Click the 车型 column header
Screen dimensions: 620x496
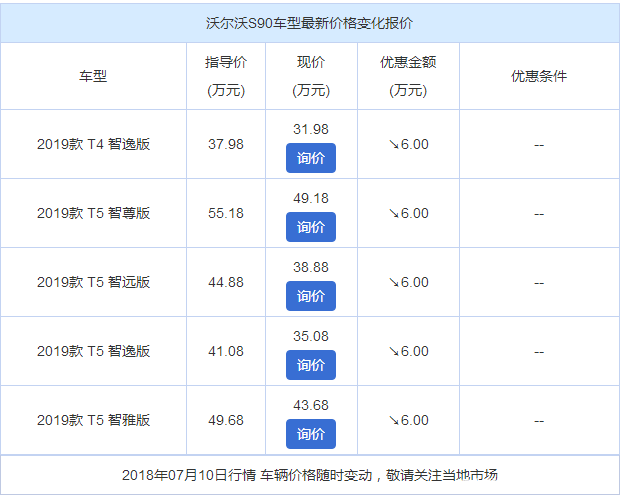[x=93, y=76]
